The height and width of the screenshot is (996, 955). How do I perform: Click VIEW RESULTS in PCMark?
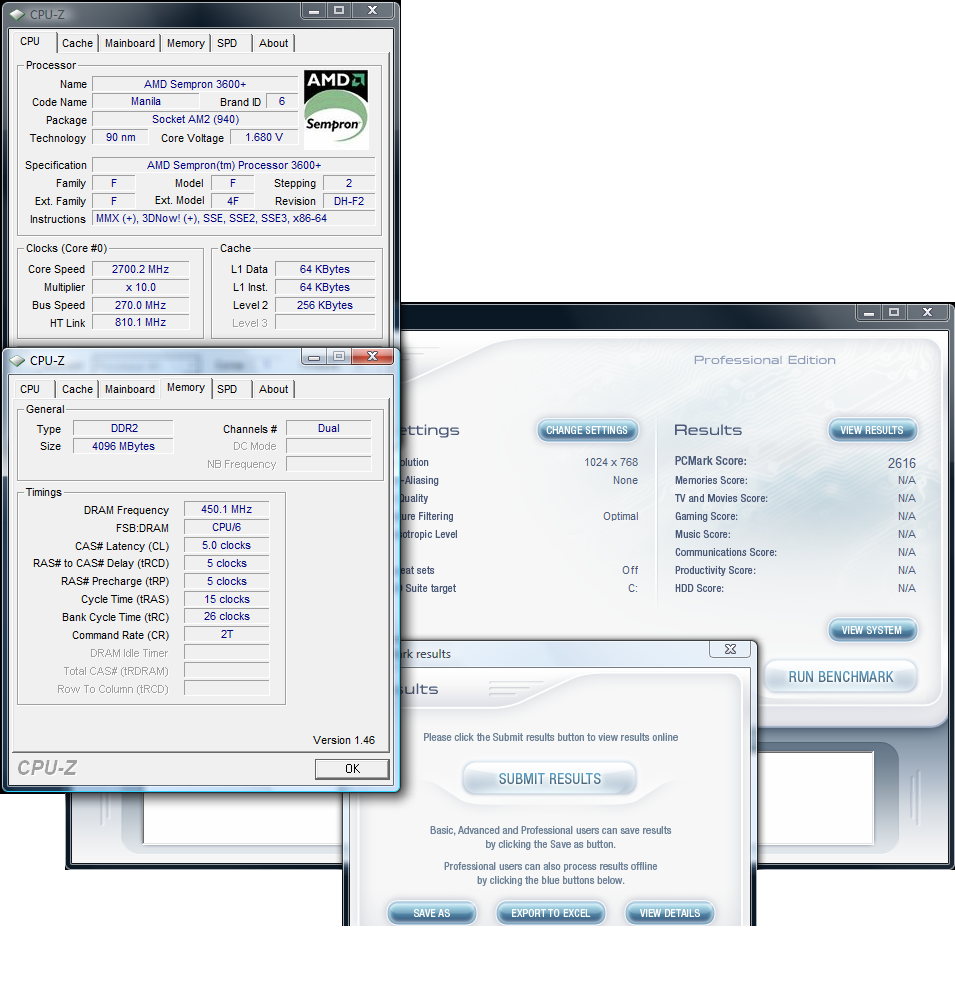click(x=872, y=431)
